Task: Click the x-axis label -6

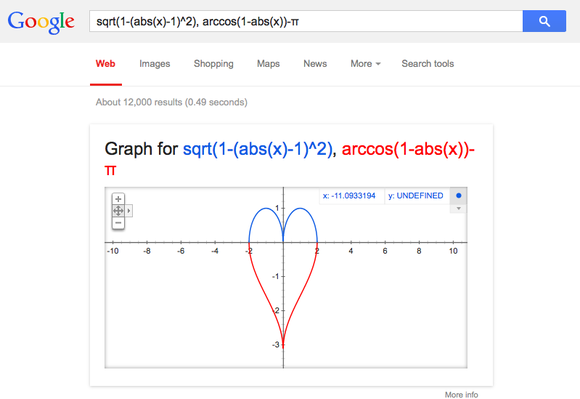Action: pyautogui.click(x=181, y=251)
